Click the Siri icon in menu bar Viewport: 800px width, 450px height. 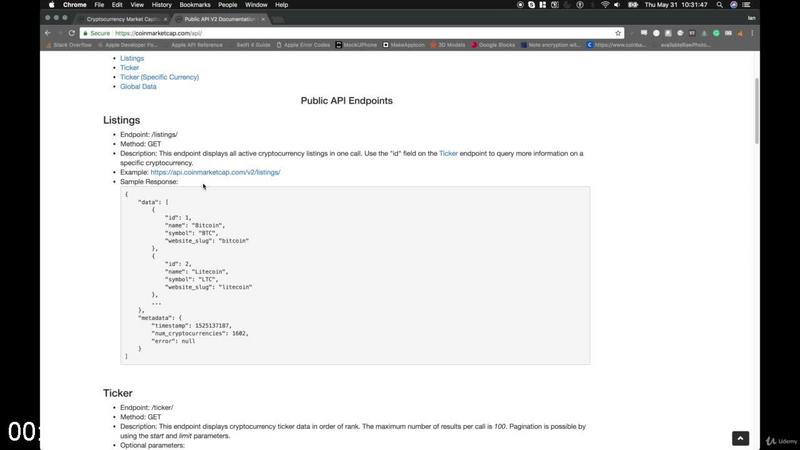click(x=734, y=5)
